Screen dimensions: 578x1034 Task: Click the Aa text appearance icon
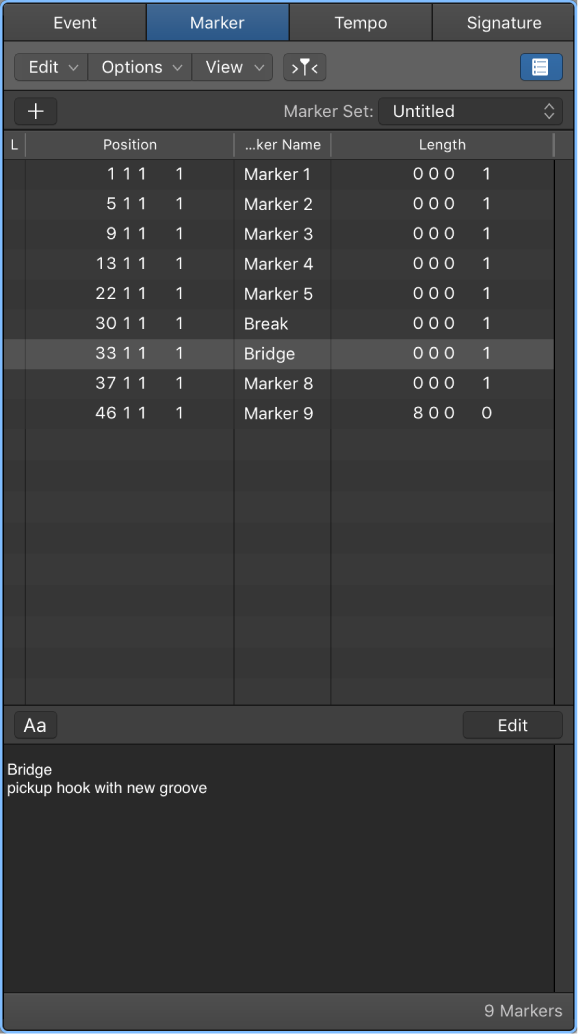click(x=34, y=725)
